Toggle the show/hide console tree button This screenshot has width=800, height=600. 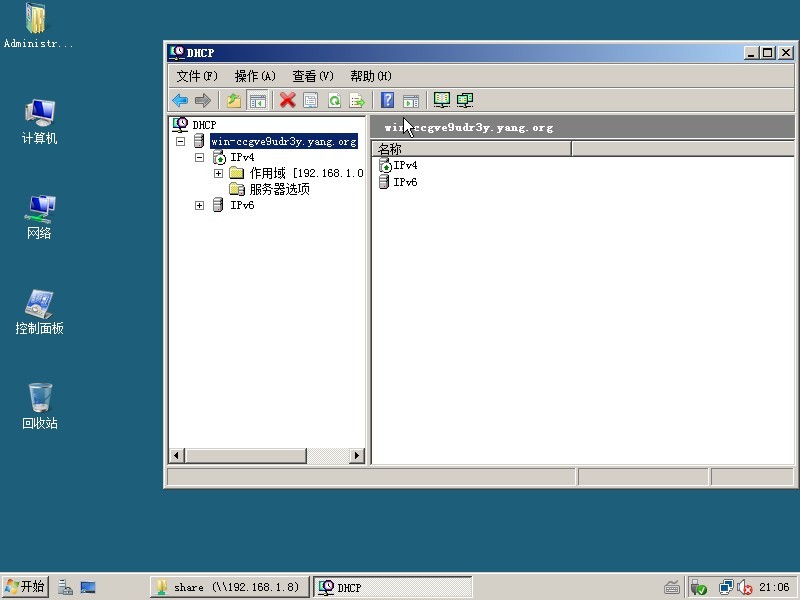pyautogui.click(x=257, y=100)
